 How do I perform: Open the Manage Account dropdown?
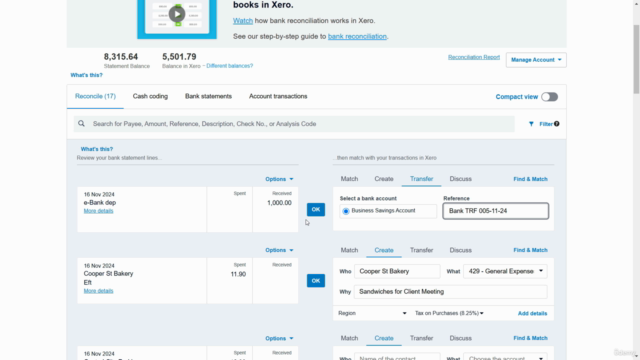536,60
